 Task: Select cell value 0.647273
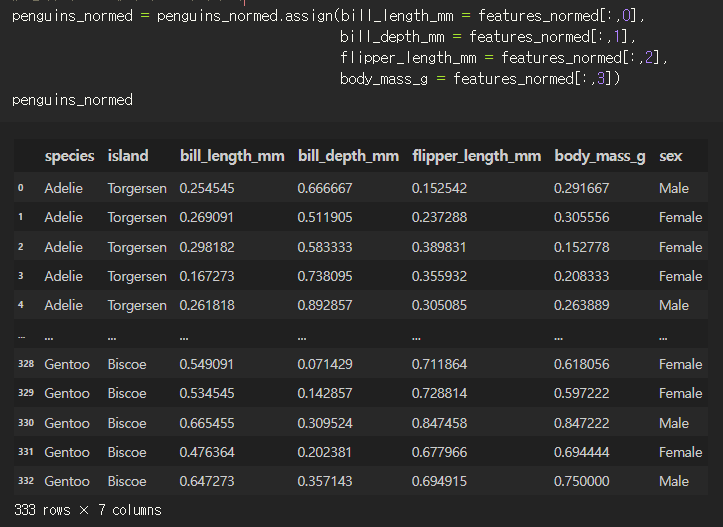(x=207, y=481)
